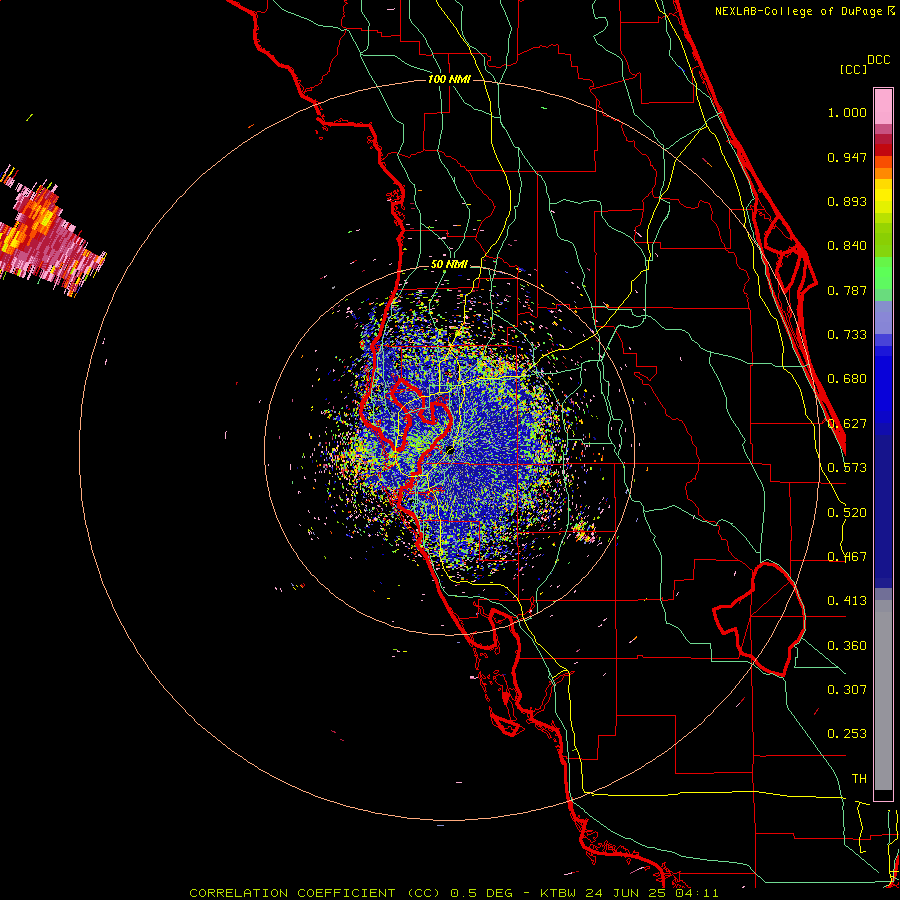Select the 0.573 scale value
This screenshot has width=900, height=900.
click(847, 468)
